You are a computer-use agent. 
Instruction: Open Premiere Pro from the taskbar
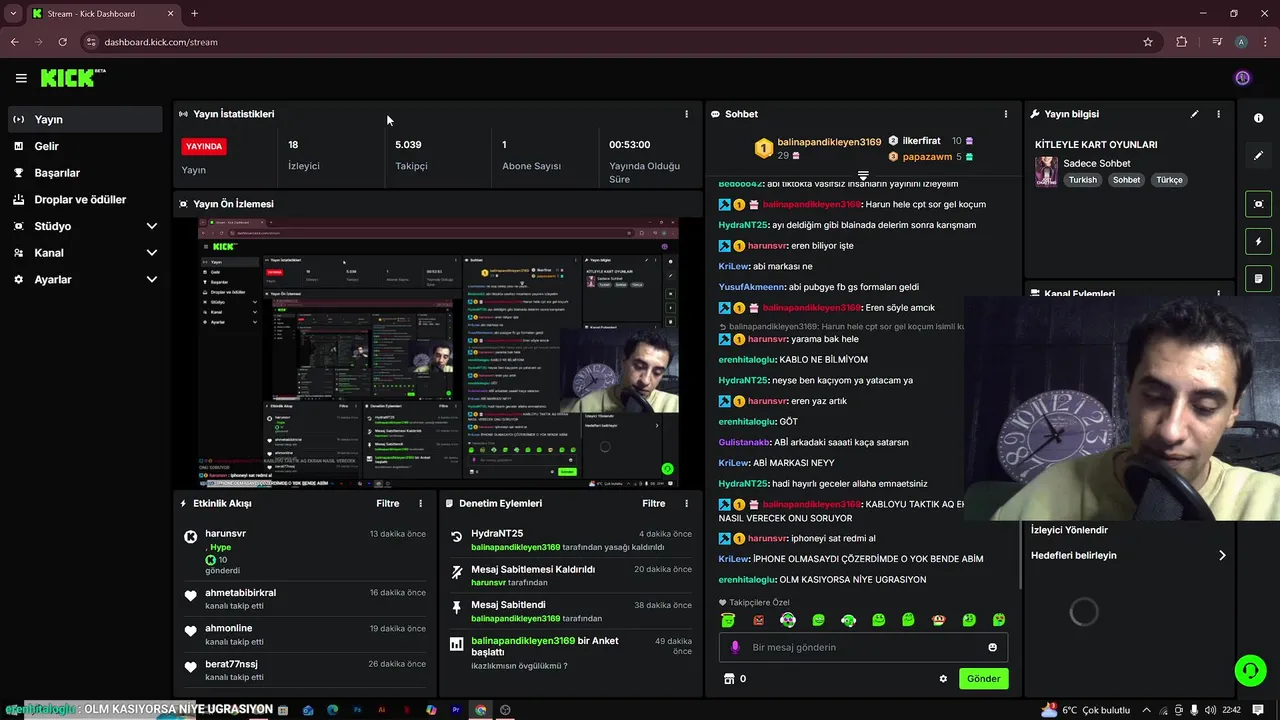click(456, 710)
